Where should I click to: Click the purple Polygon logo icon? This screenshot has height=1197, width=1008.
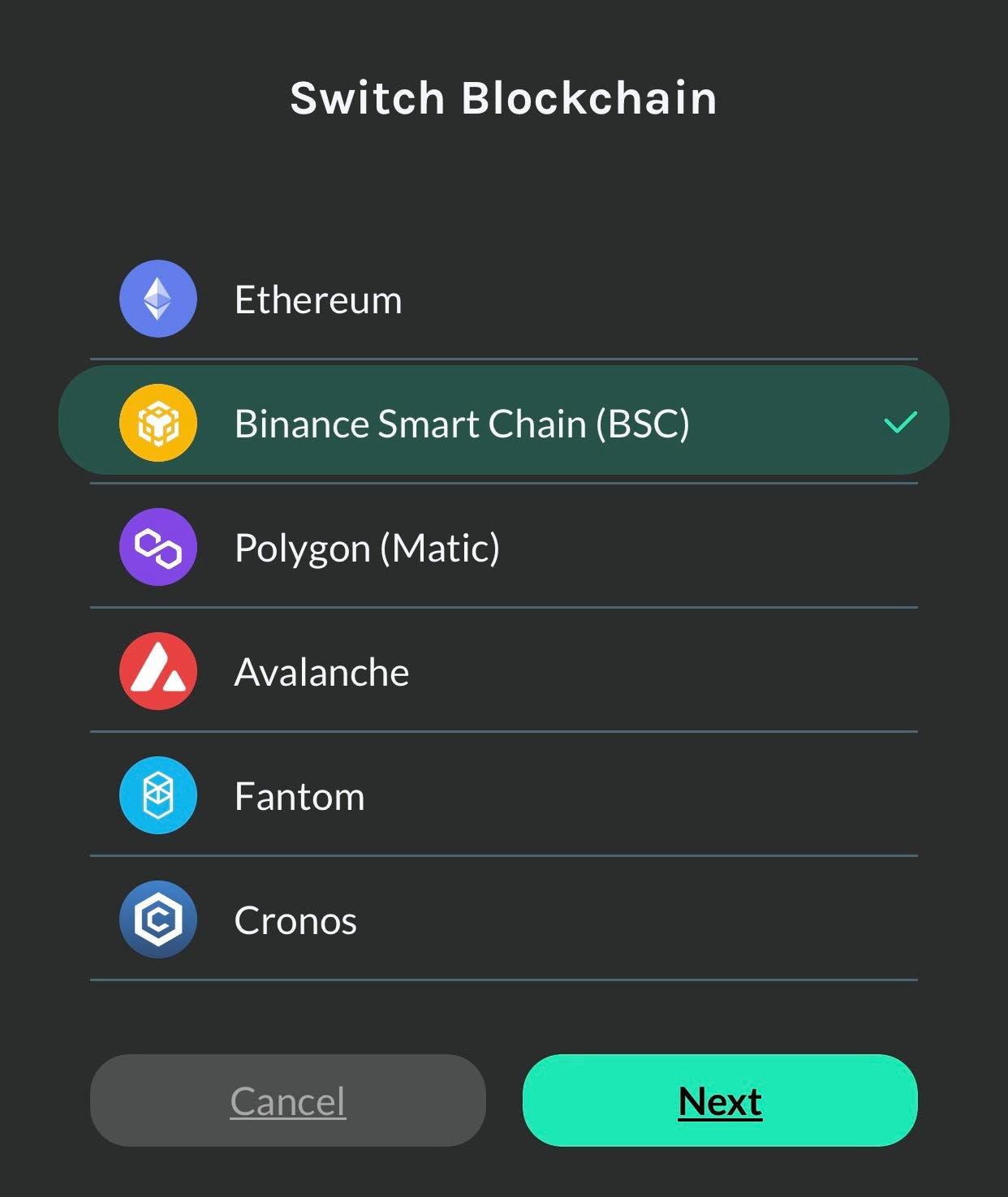click(158, 547)
